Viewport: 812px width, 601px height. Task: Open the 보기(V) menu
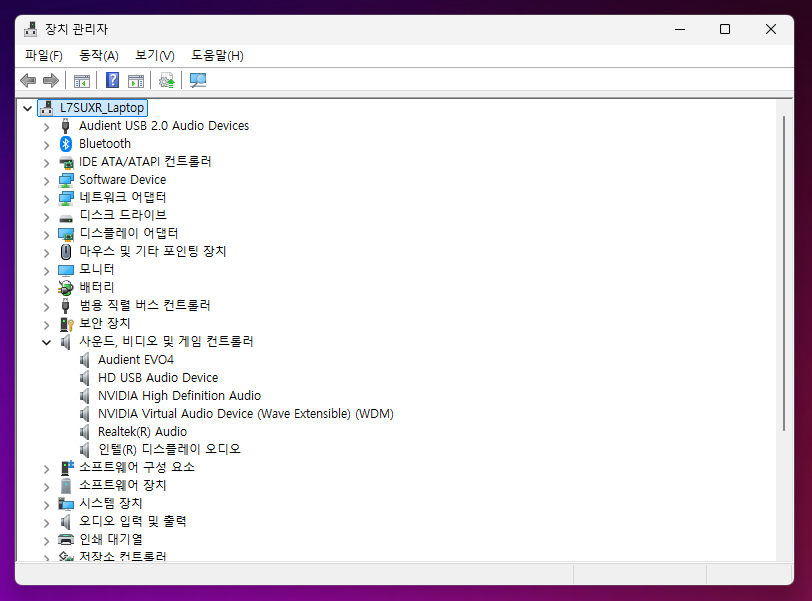point(154,55)
